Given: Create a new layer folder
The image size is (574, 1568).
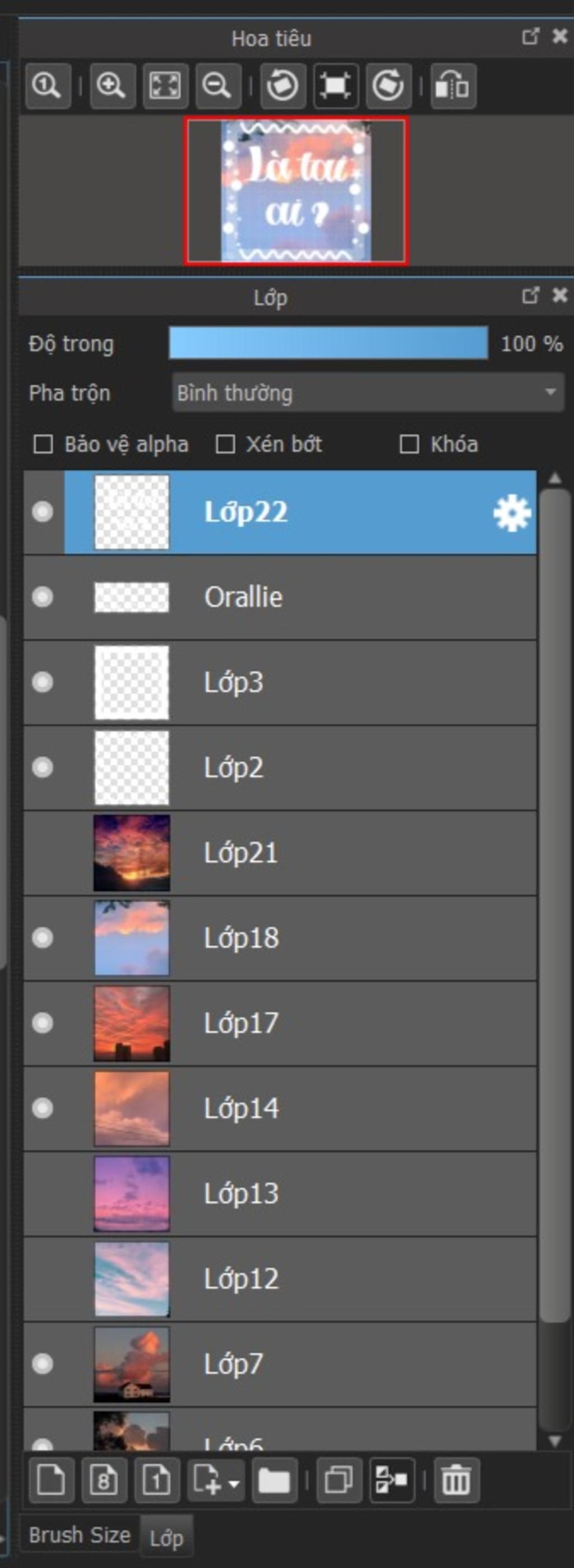Looking at the screenshot, I should tap(274, 1479).
